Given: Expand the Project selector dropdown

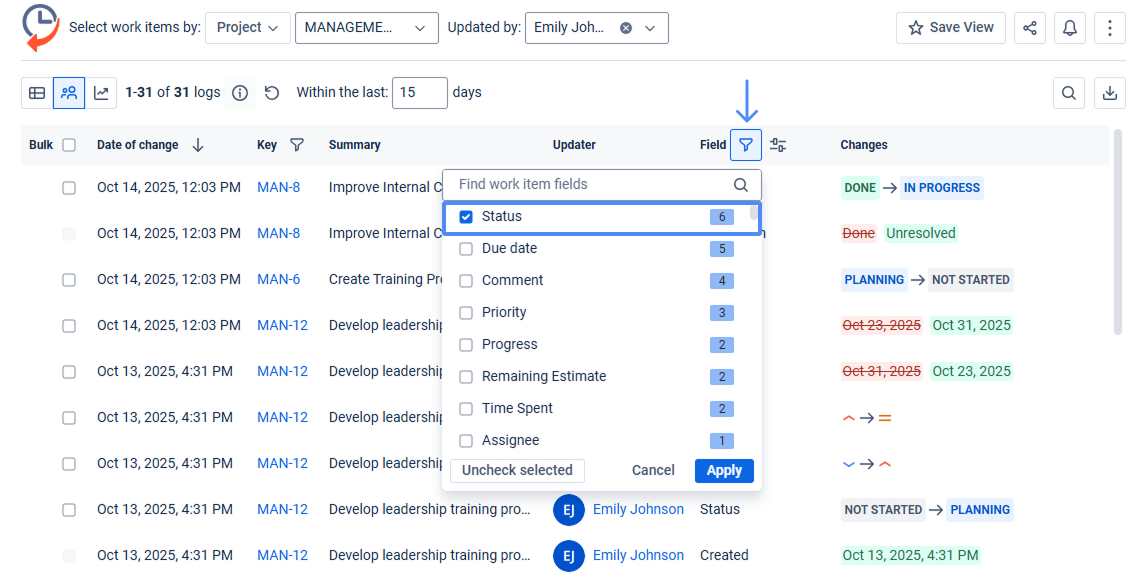Looking at the screenshot, I should tap(248, 28).
